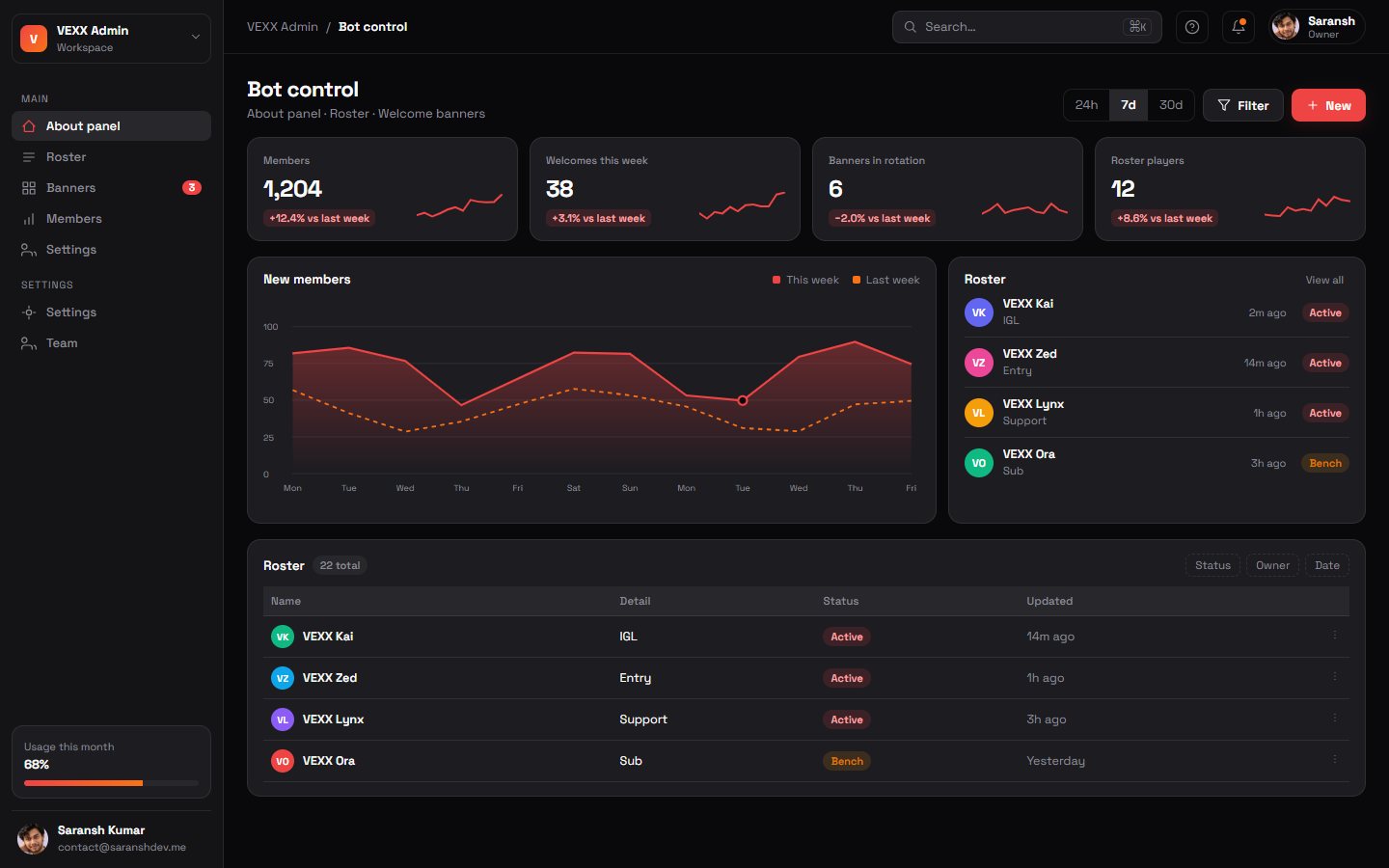Open row actions menu for VEXX Kai
The width and height of the screenshot is (1389, 868).
[1335, 636]
